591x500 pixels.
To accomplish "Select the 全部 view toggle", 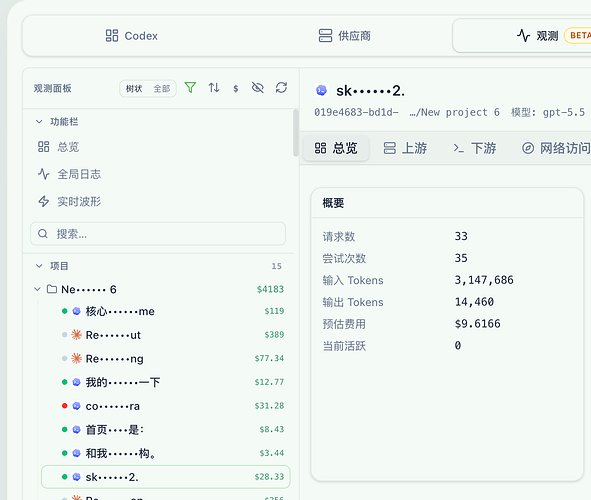I will [x=162, y=89].
